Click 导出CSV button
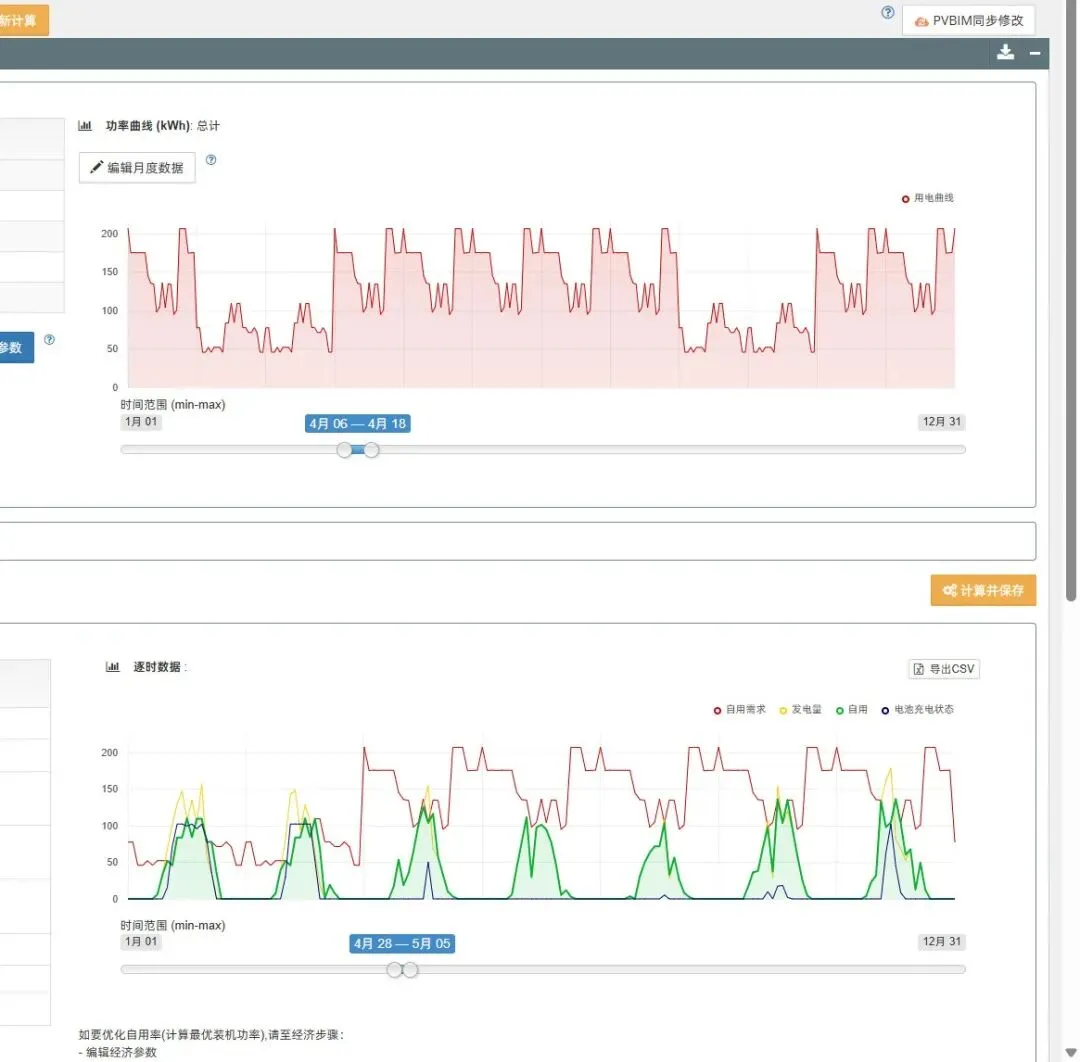The image size is (1080, 1062). pos(944,669)
